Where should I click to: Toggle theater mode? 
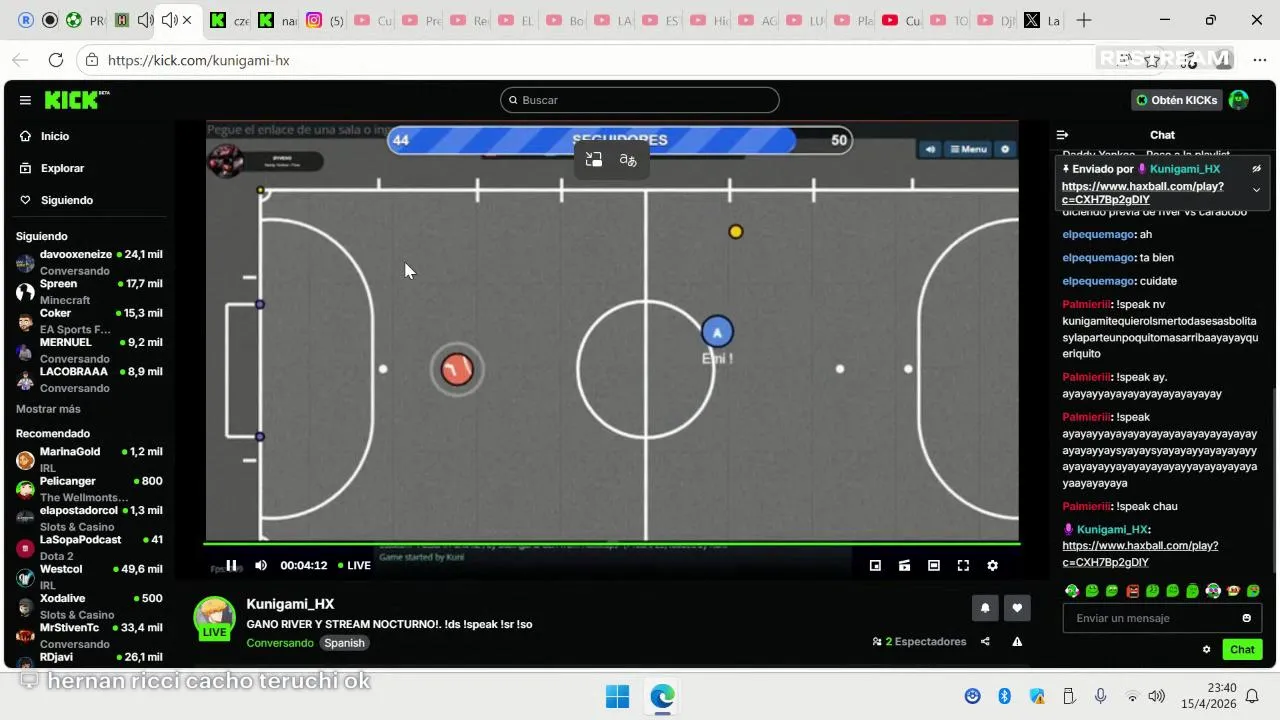pos(933,565)
